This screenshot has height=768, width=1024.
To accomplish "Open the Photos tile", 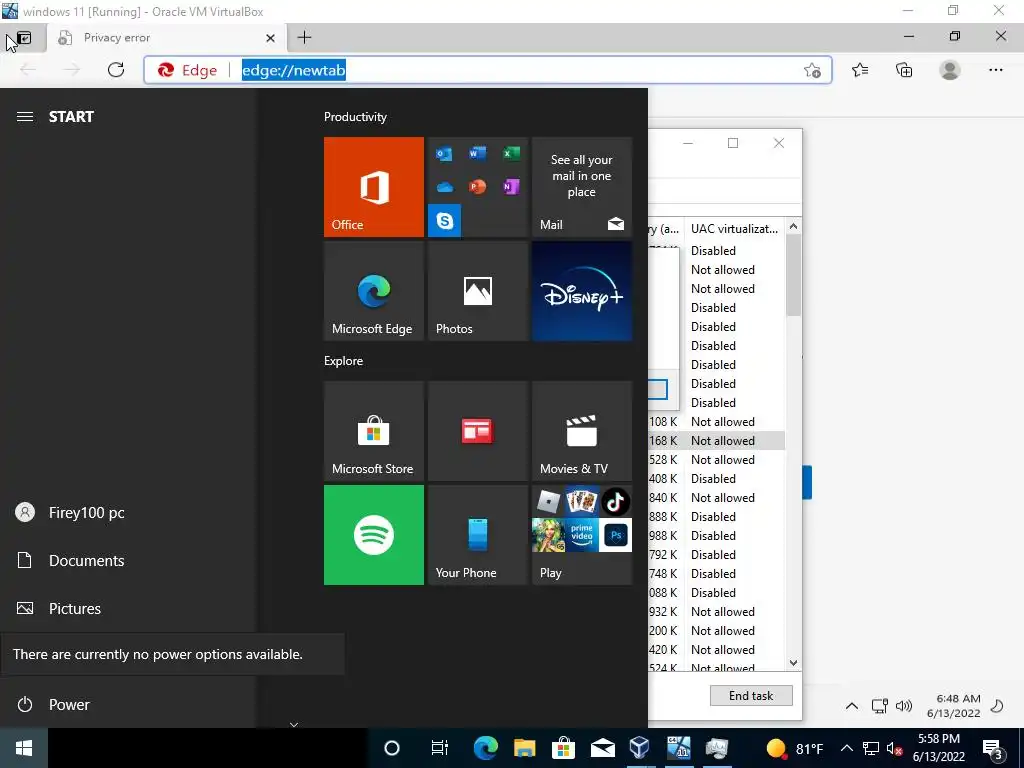I will tap(477, 291).
